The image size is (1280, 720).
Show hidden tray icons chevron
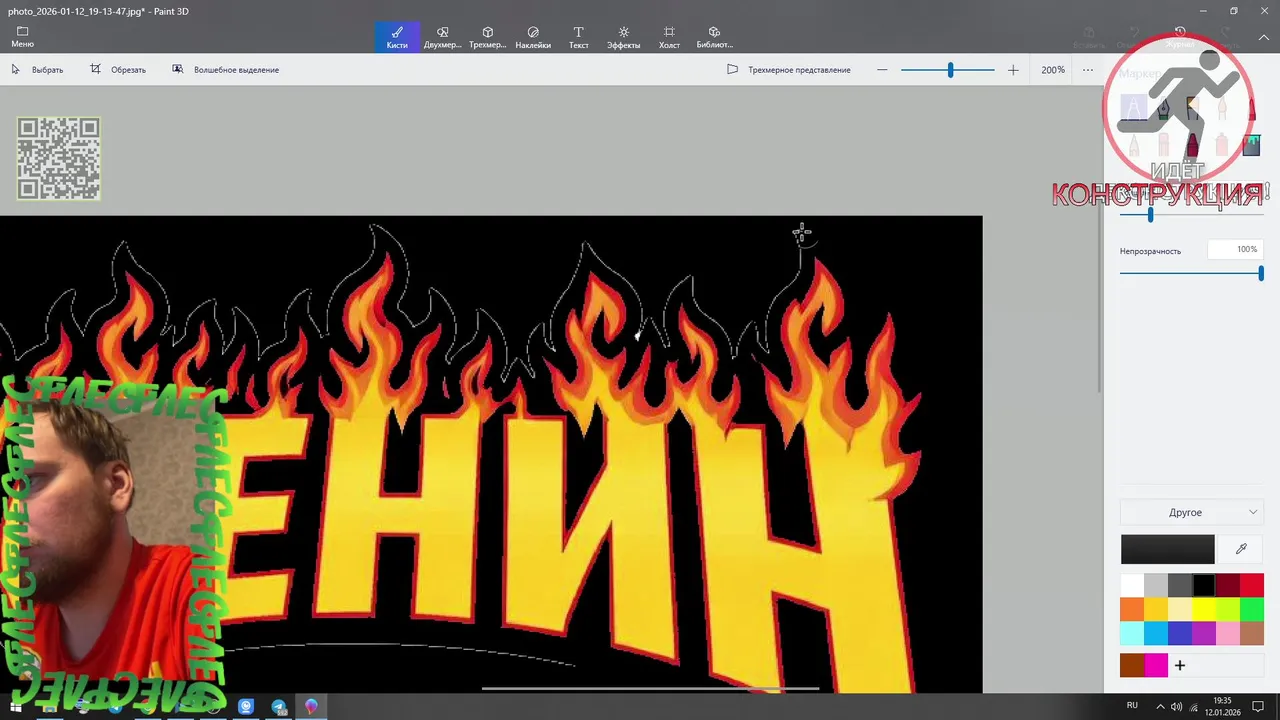(x=1160, y=706)
